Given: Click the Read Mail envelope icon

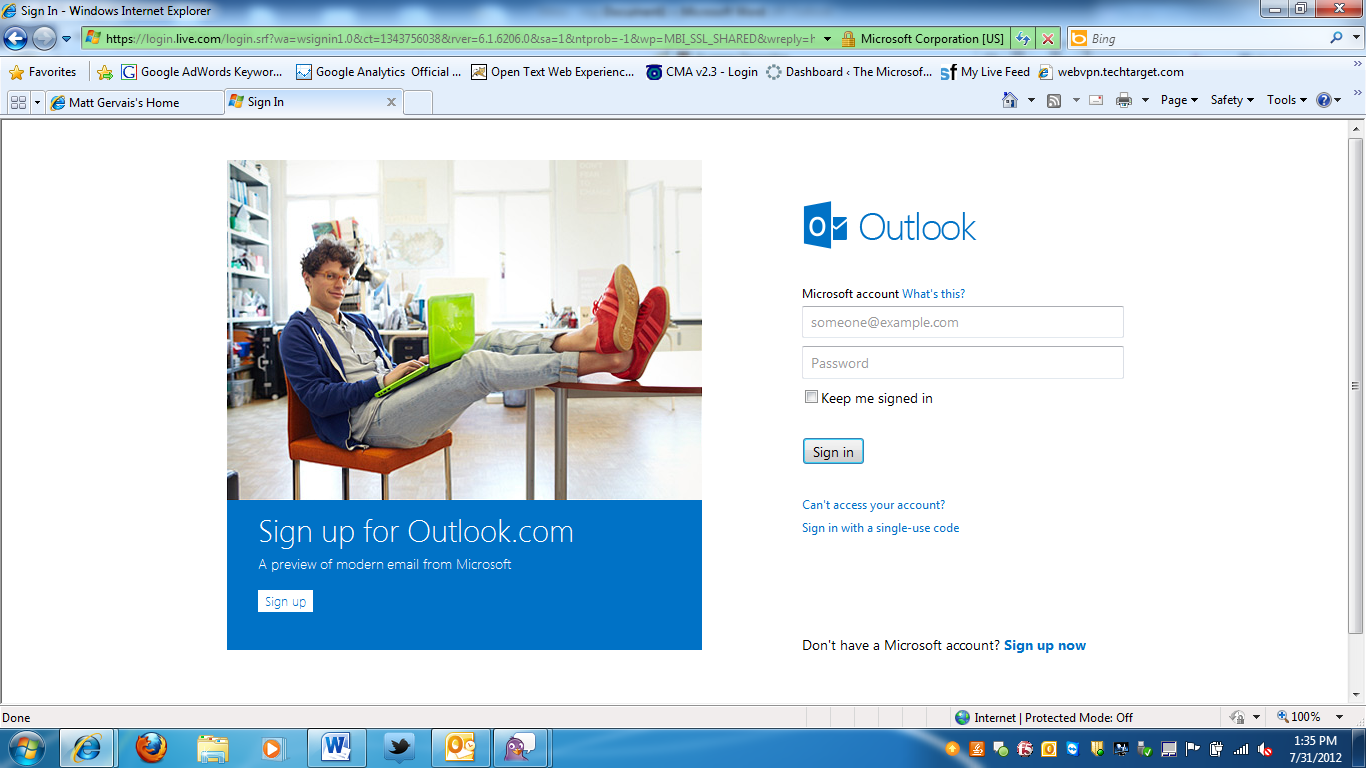Looking at the screenshot, I should [x=1096, y=100].
